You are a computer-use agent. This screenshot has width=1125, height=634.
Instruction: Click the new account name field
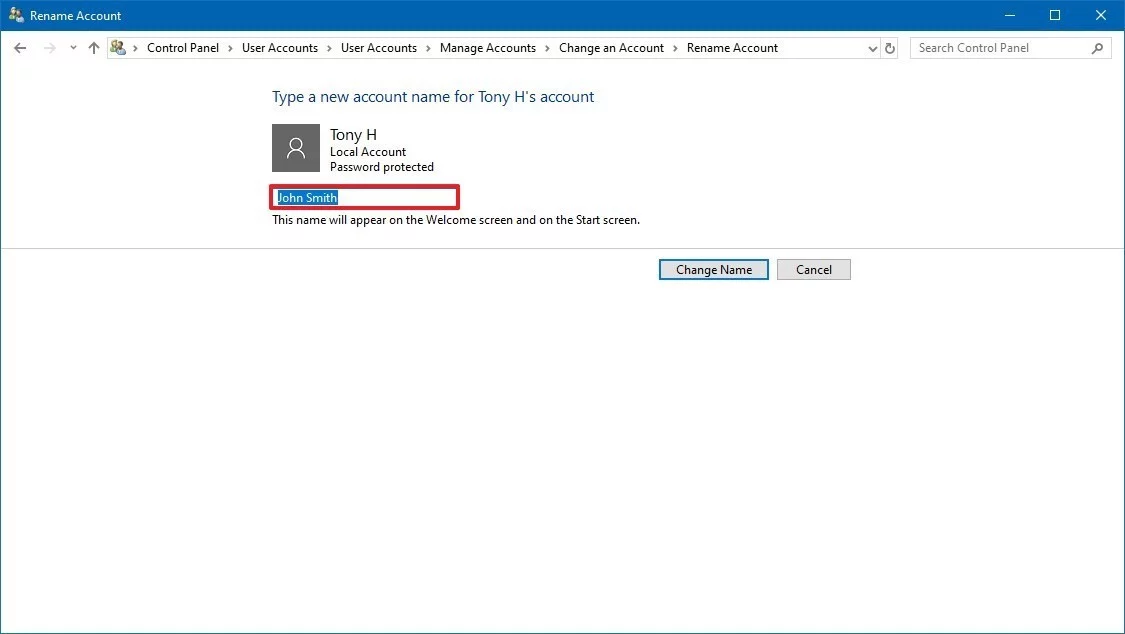(364, 197)
